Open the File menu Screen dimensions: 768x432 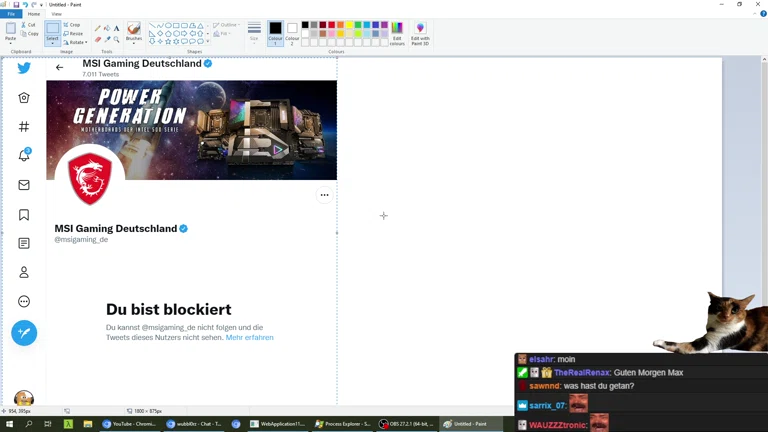11,14
